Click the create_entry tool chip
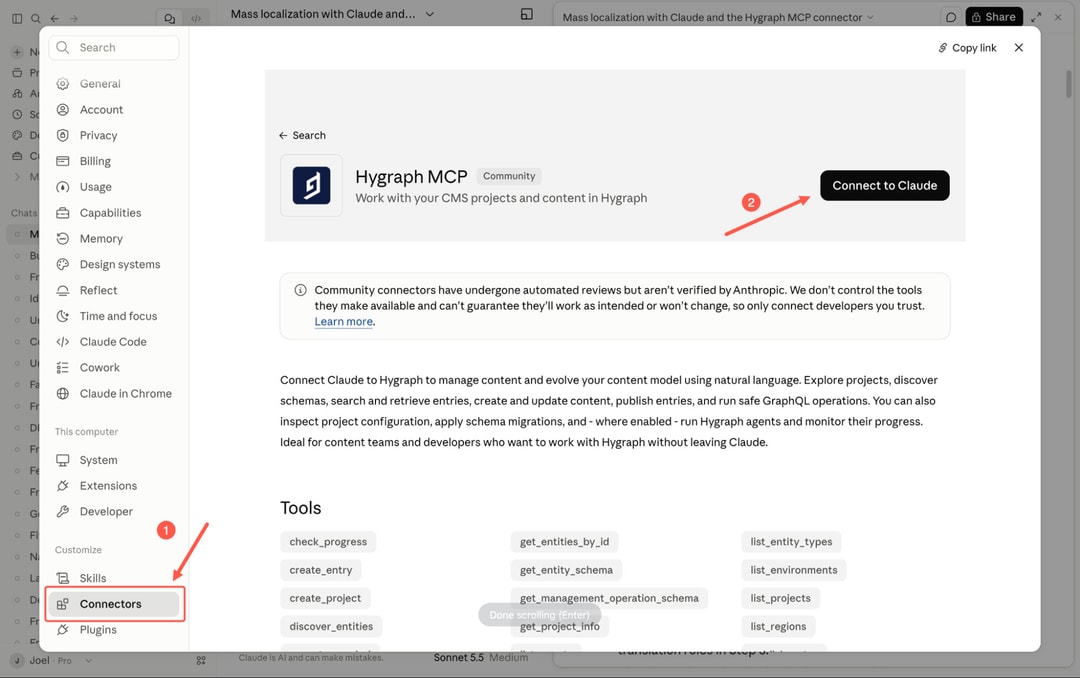Image resolution: width=1080 pixels, height=678 pixels. pyautogui.click(x=320, y=571)
